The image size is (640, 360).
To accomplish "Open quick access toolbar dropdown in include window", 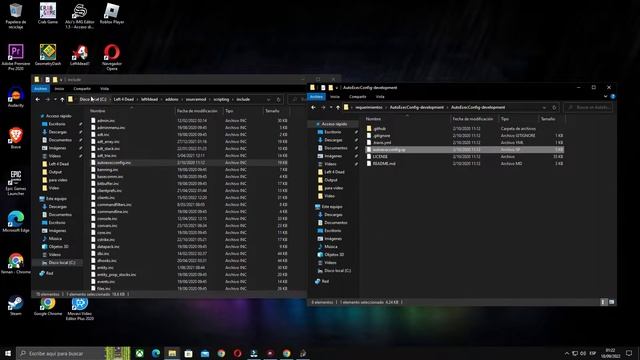I will tap(61, 80).
